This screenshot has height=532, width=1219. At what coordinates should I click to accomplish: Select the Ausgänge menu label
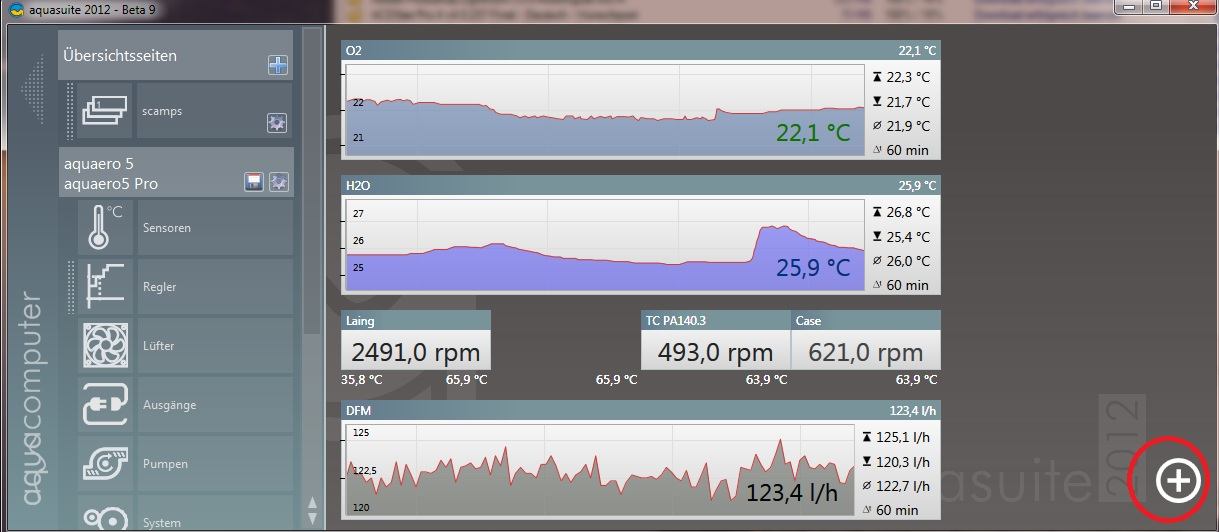(169, 405)
